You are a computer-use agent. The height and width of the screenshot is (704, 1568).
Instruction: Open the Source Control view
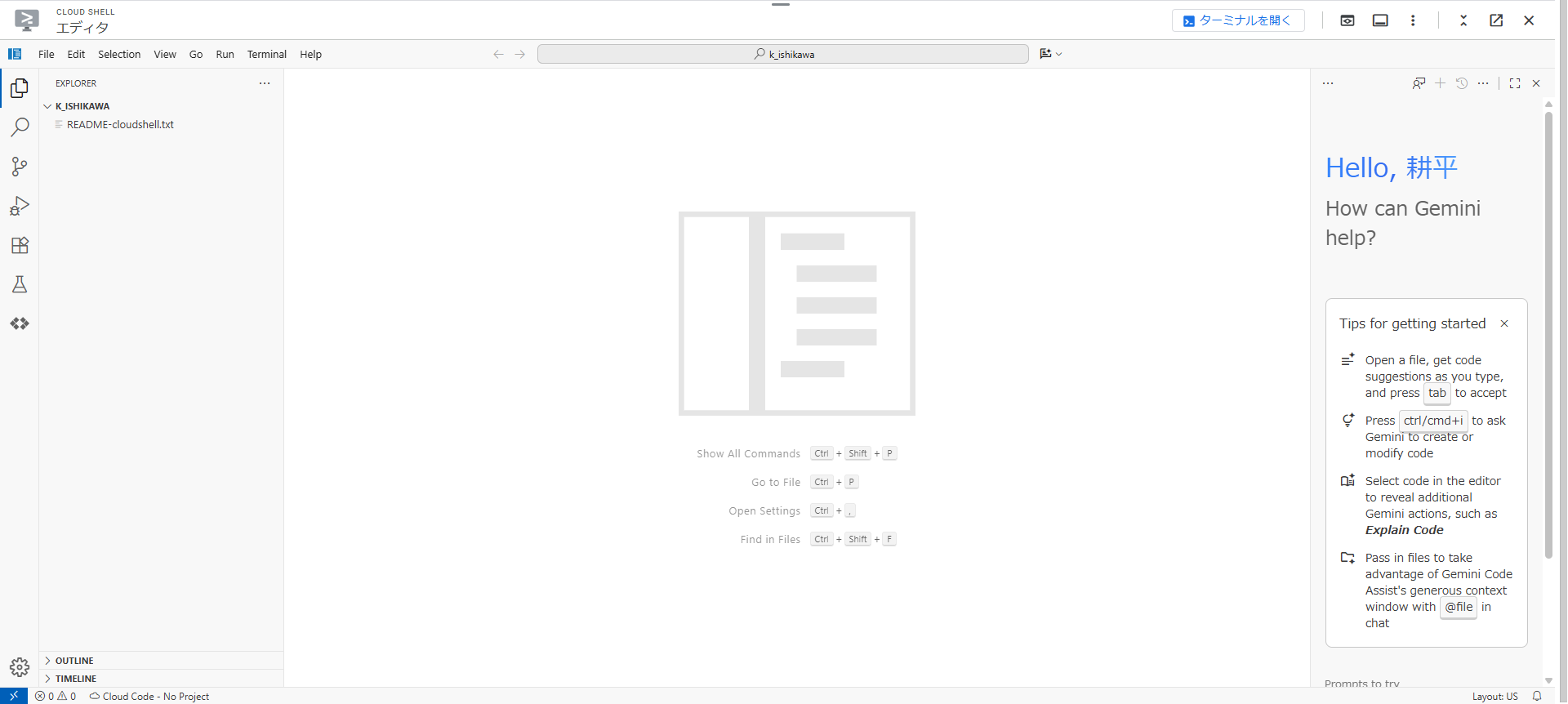coord(20,167)
